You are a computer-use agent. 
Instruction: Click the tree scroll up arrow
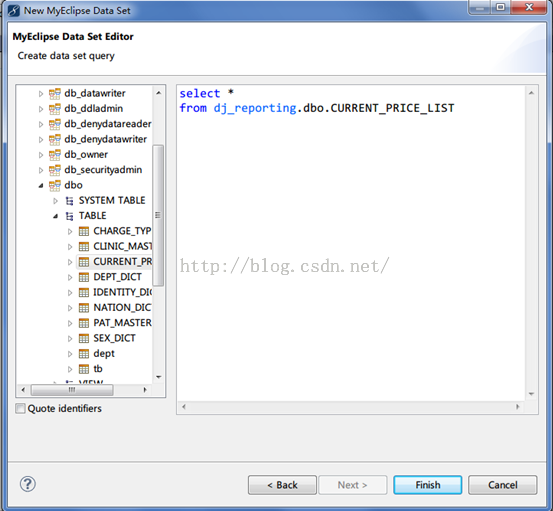[x=158, y=93]
